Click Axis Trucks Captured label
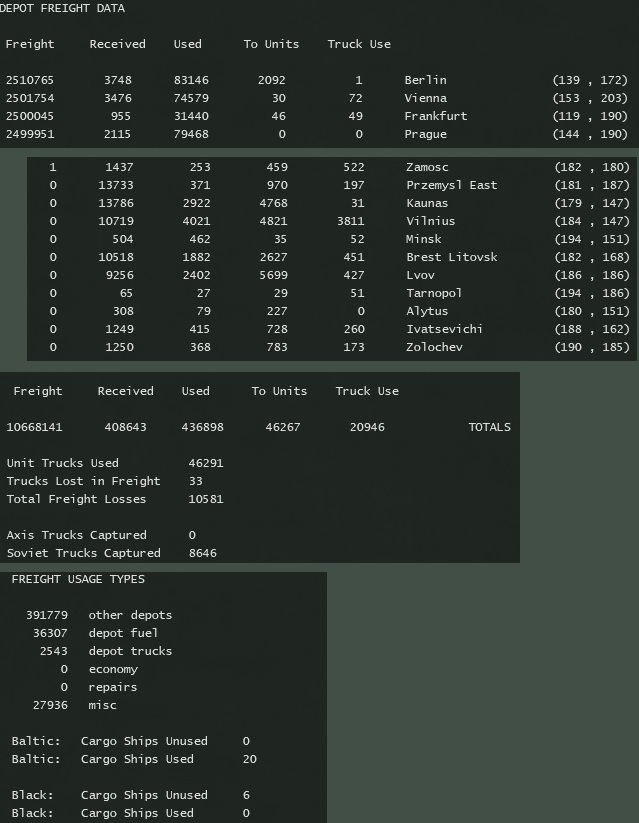 [x=77, y=535]
